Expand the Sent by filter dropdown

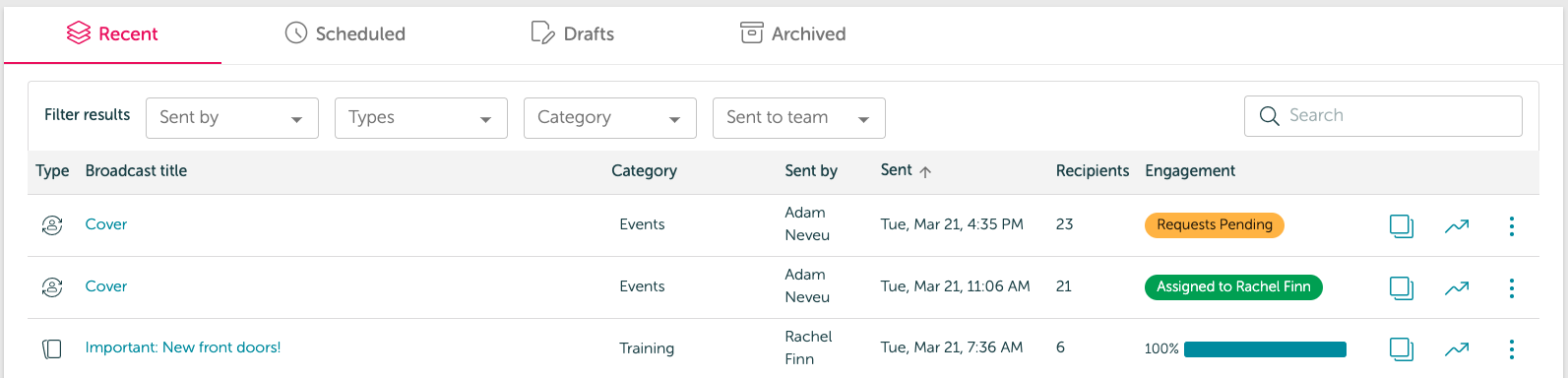pyautogui.click(x=232, y=118)
